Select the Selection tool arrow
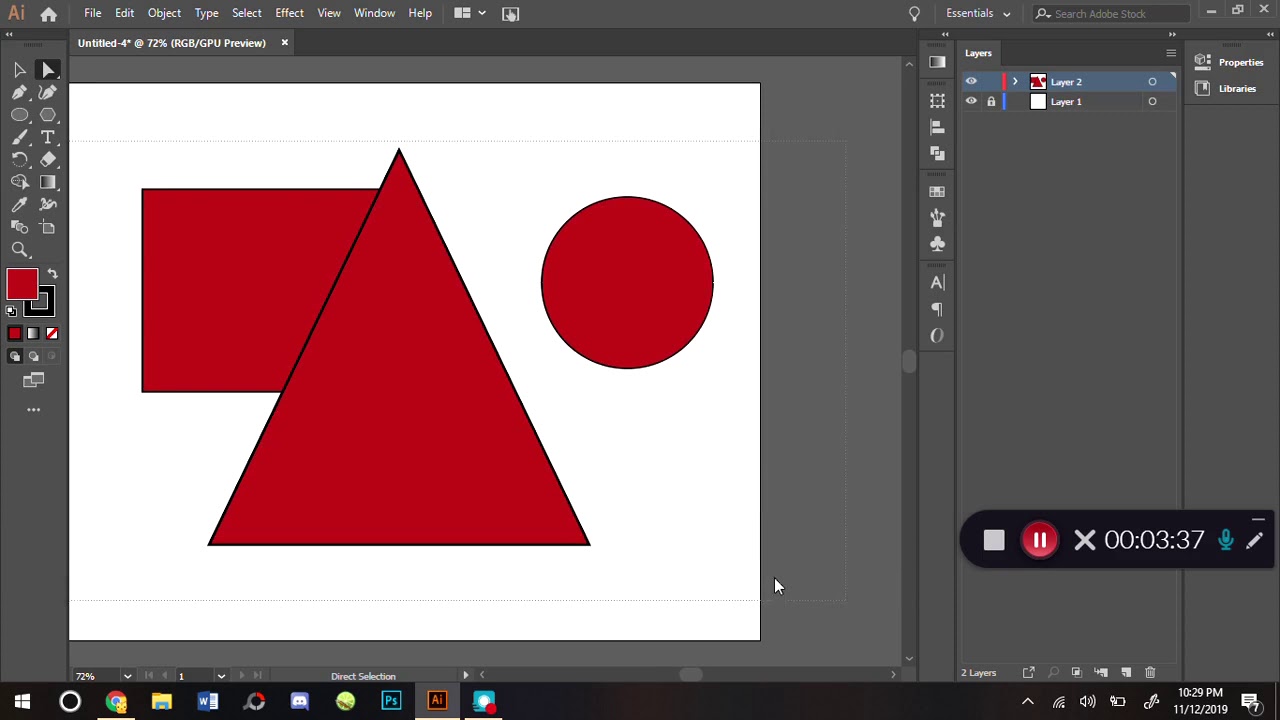The image size is (1280, 720). click(x=19, y=69)
